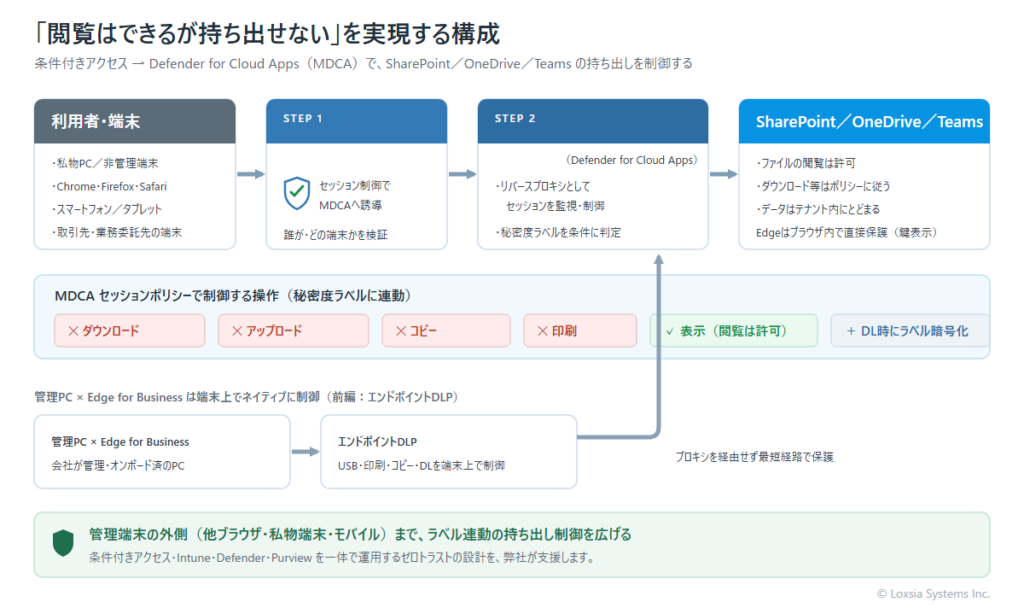This screenshot has width=1024, height=608.
Task: Click the green shield icon in the bottom banner
Action: tap(63, 543)
